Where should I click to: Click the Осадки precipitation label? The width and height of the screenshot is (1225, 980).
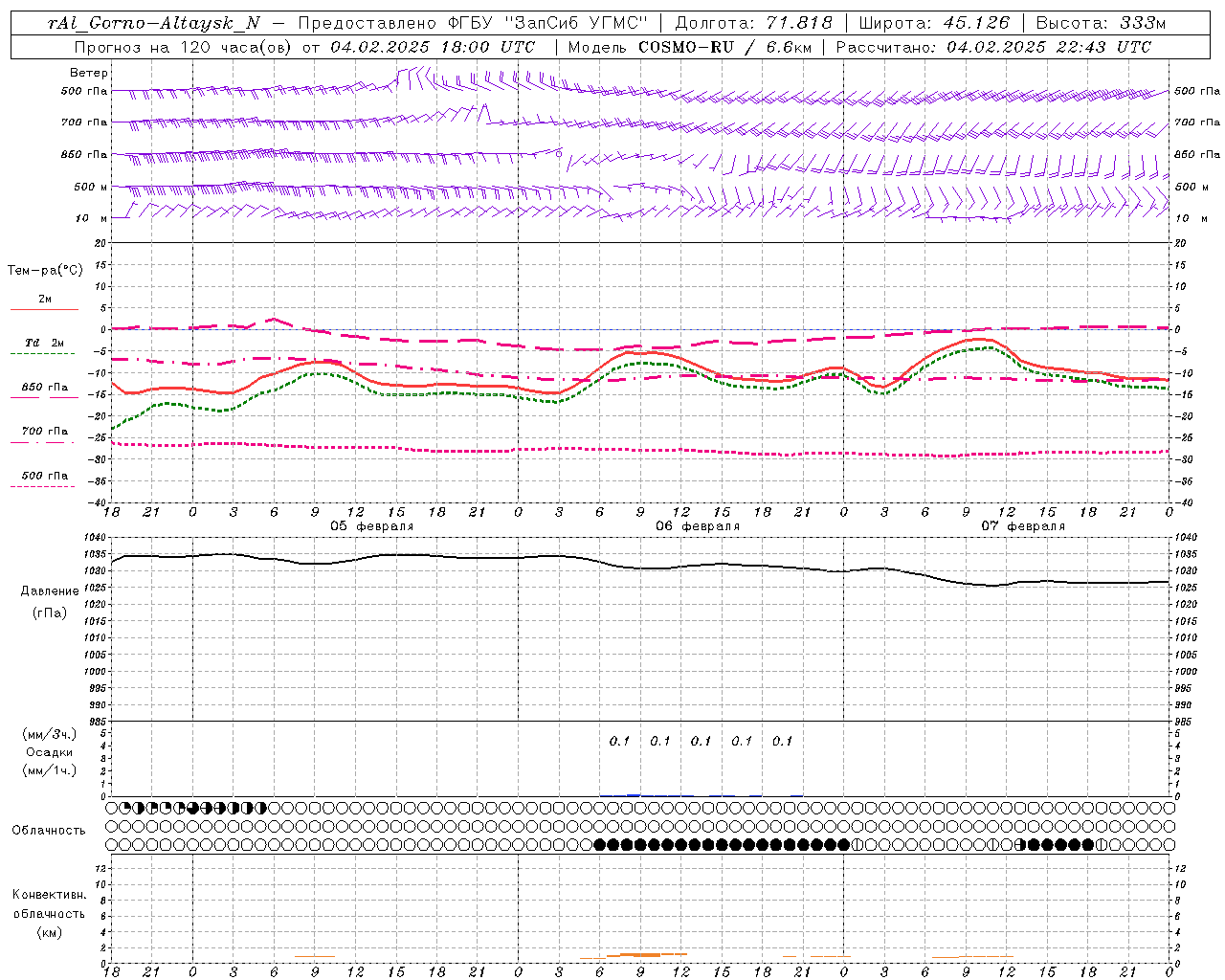[50, 752]
